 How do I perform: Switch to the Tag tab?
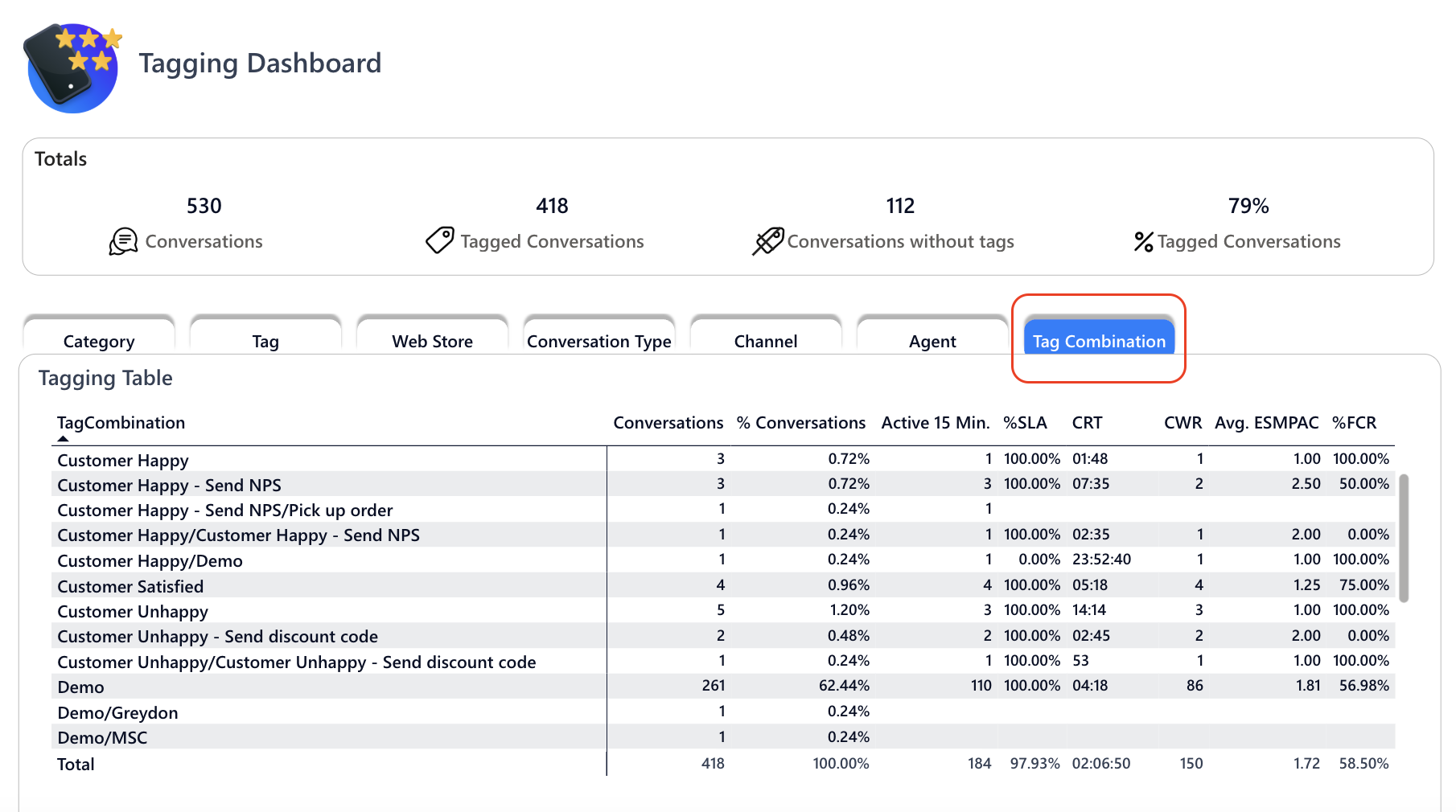click(265, 341)
